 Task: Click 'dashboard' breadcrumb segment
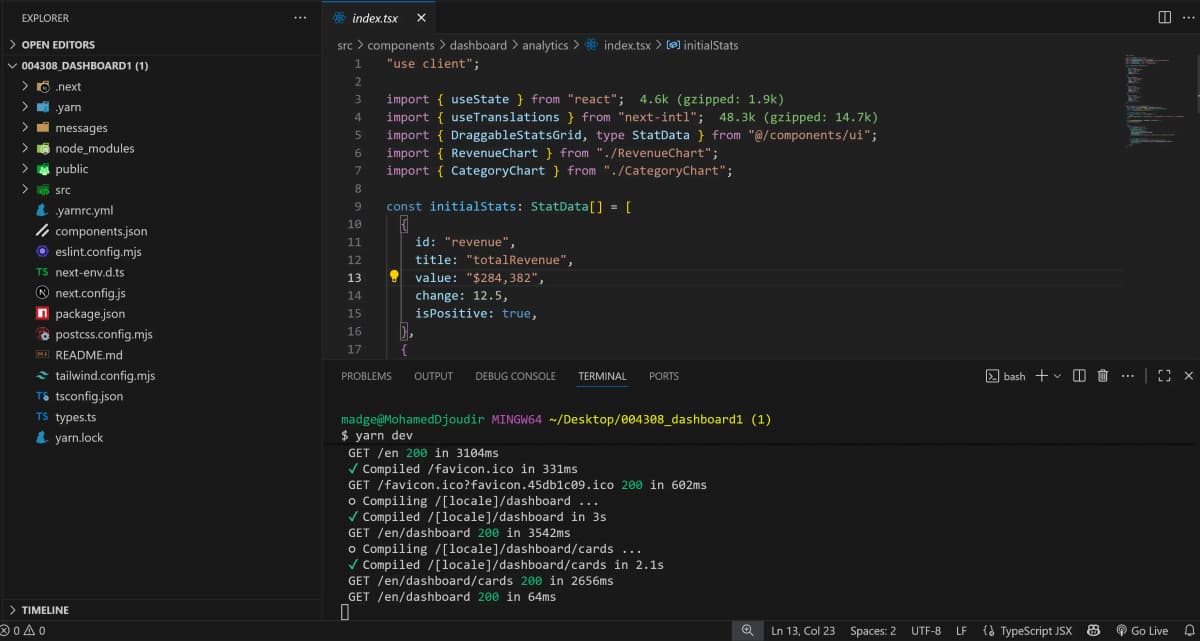click(479, 45)
